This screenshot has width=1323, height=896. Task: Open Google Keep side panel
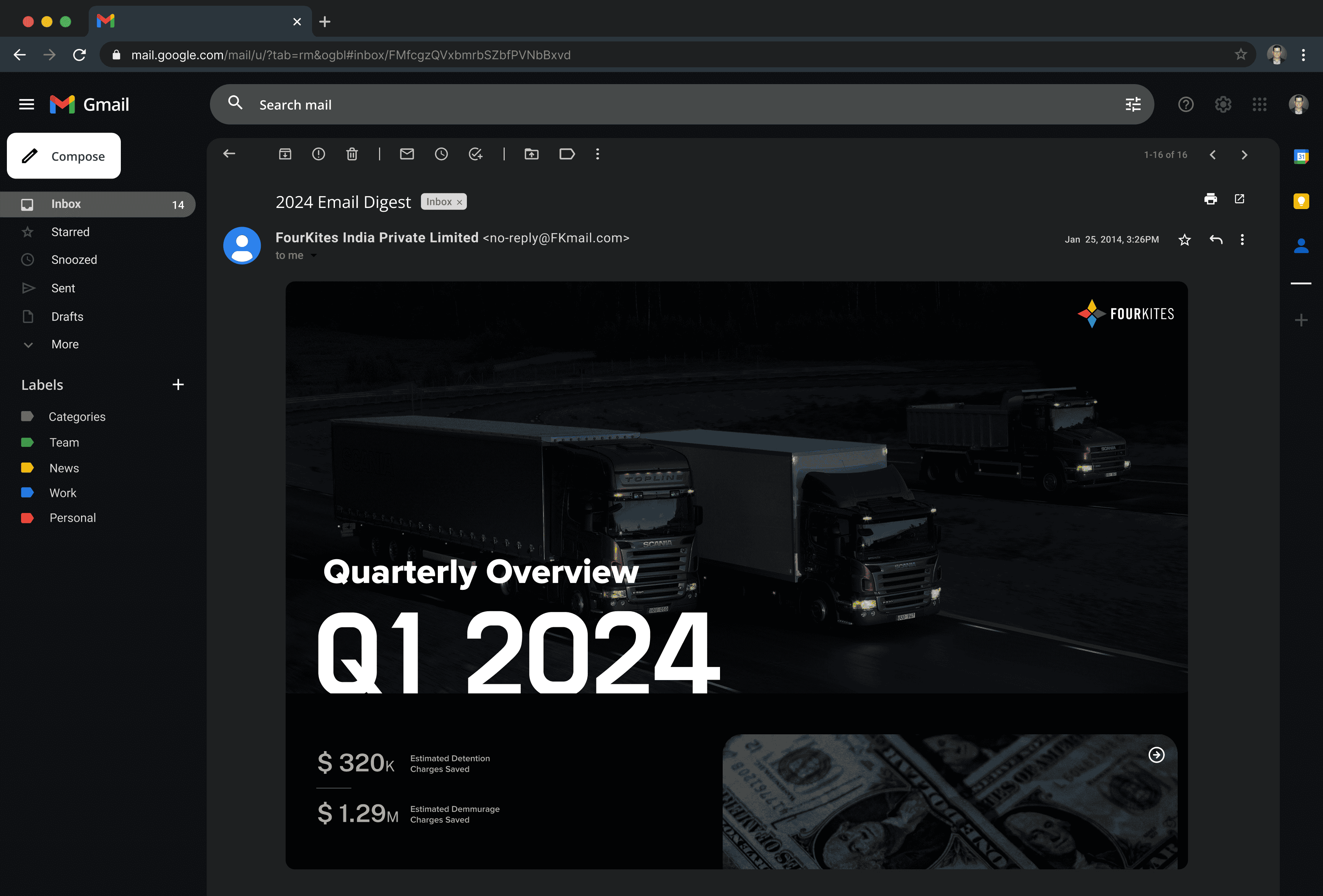pyautogui.click(x=1301, y=201)
